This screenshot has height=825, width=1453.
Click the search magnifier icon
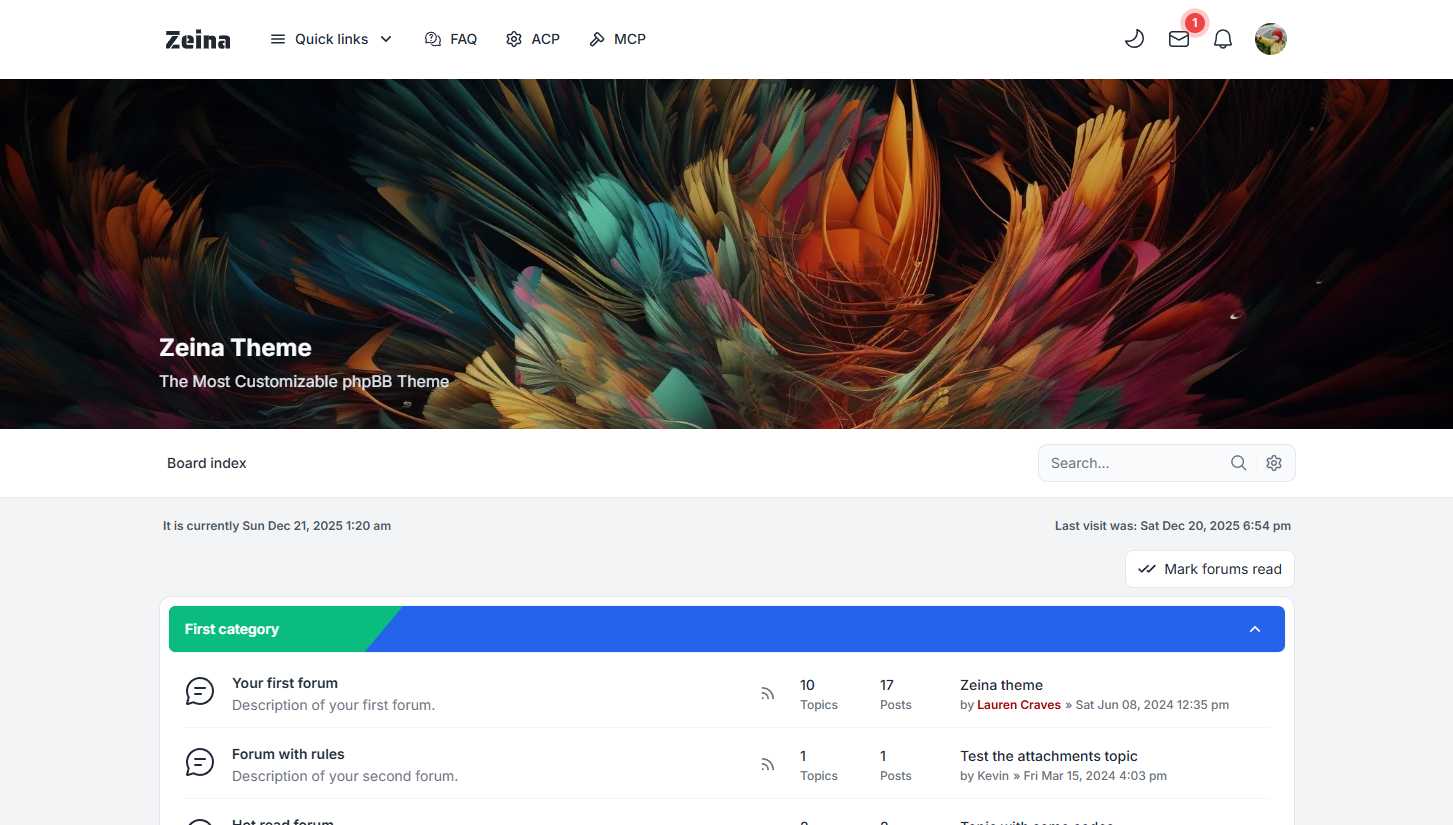pyautogui.click(x=1238, y=463)
